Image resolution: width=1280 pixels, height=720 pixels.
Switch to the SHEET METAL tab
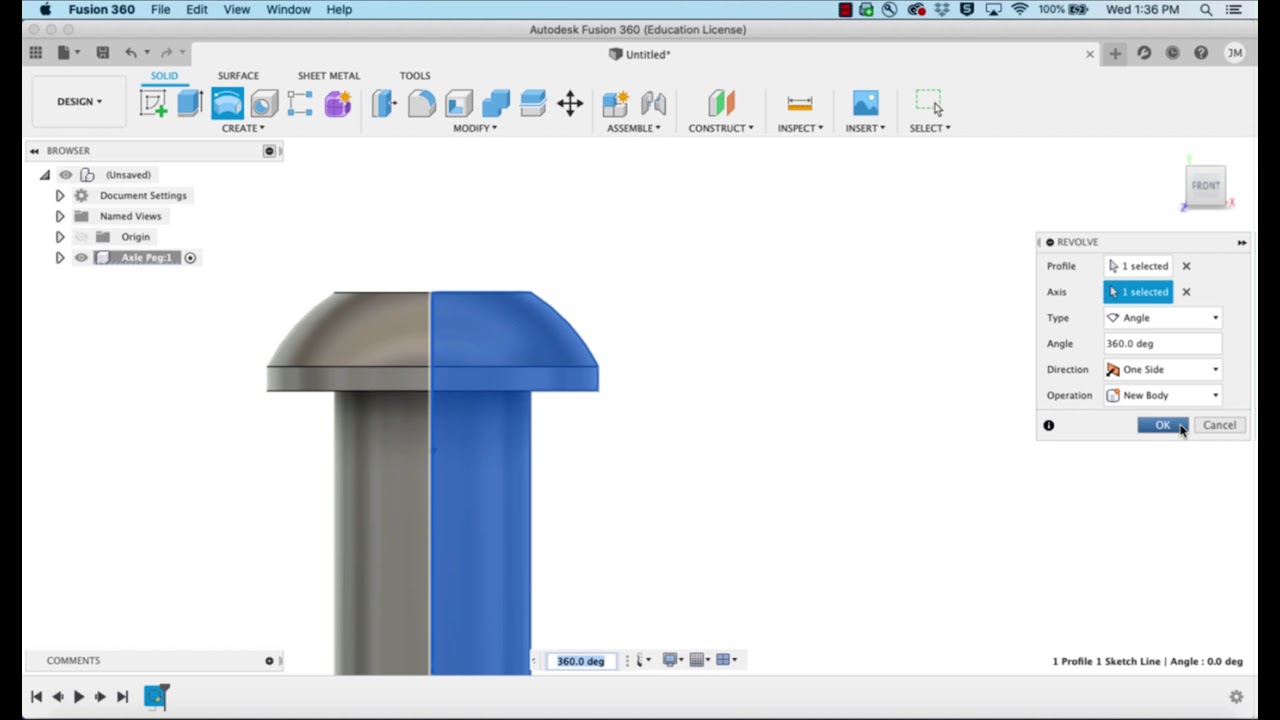(x=328, y=76)
